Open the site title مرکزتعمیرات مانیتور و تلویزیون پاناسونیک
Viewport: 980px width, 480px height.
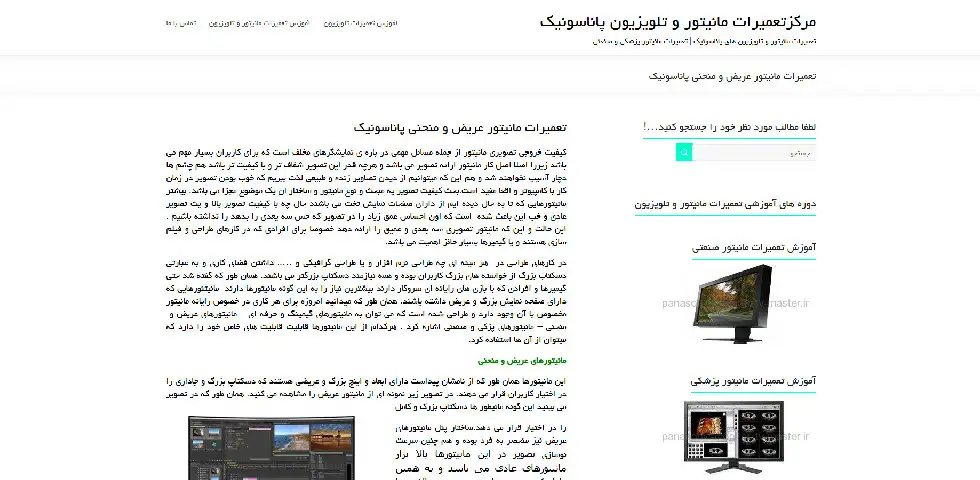(x=678, y=22)
